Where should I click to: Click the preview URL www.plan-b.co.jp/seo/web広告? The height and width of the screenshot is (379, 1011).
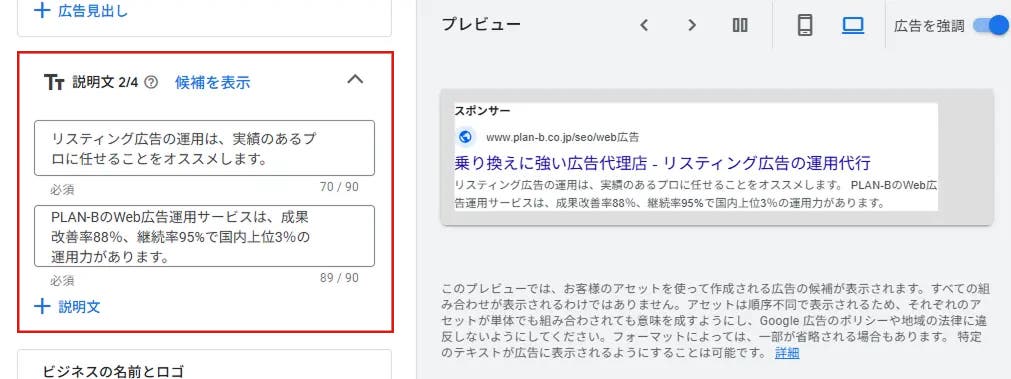(563, 137)
